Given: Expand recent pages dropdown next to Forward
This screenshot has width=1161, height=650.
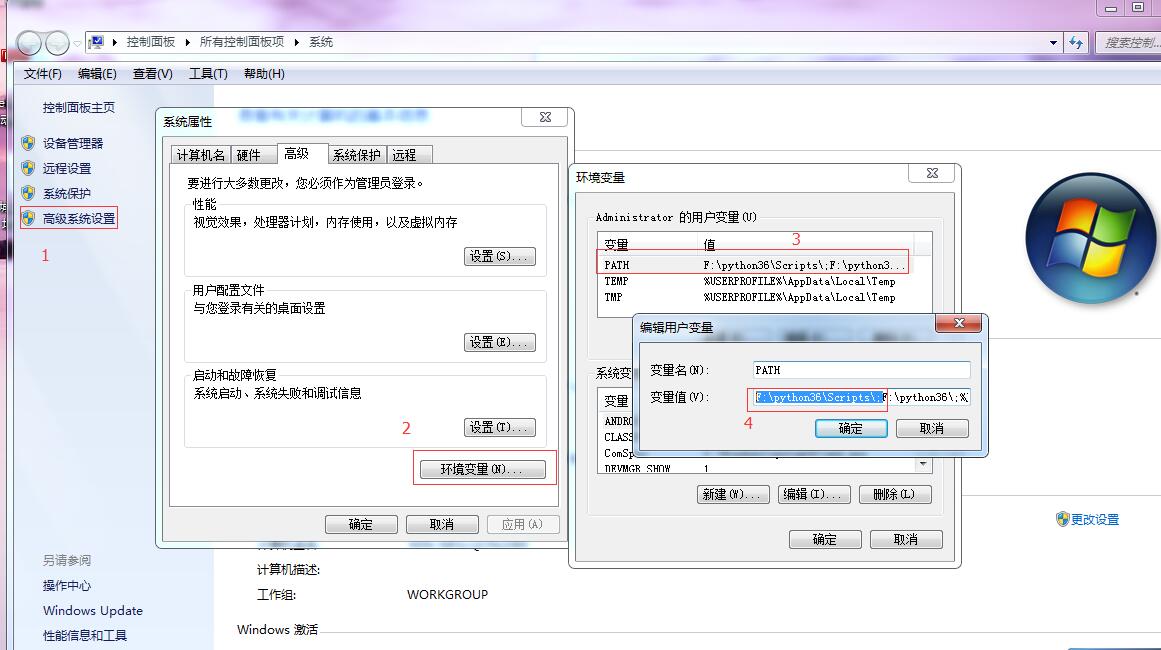Looking at the screenshot, I should tap(77, 44).
